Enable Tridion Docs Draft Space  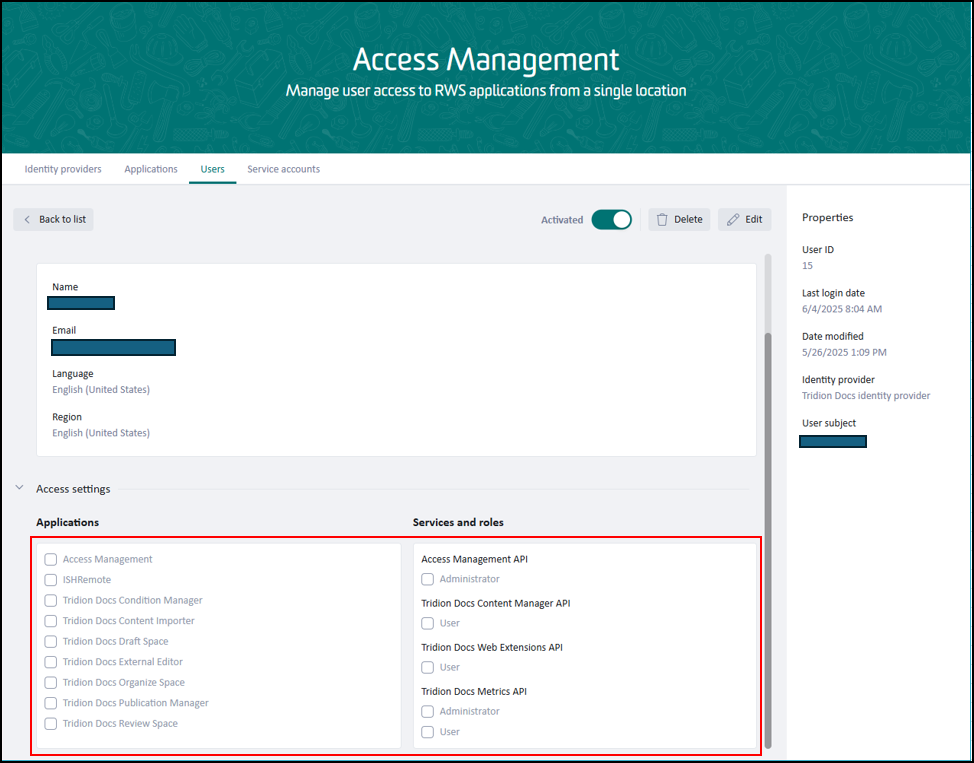click(50, 641)
